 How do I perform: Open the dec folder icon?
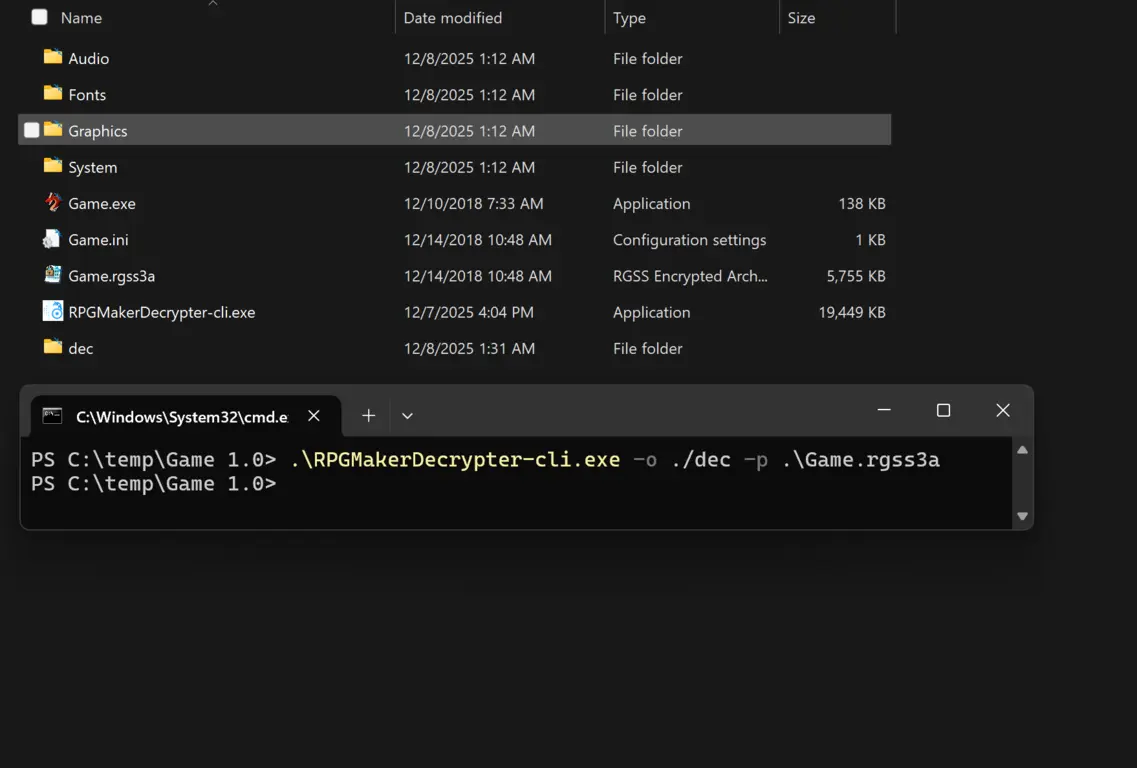(x=53, y=348)
